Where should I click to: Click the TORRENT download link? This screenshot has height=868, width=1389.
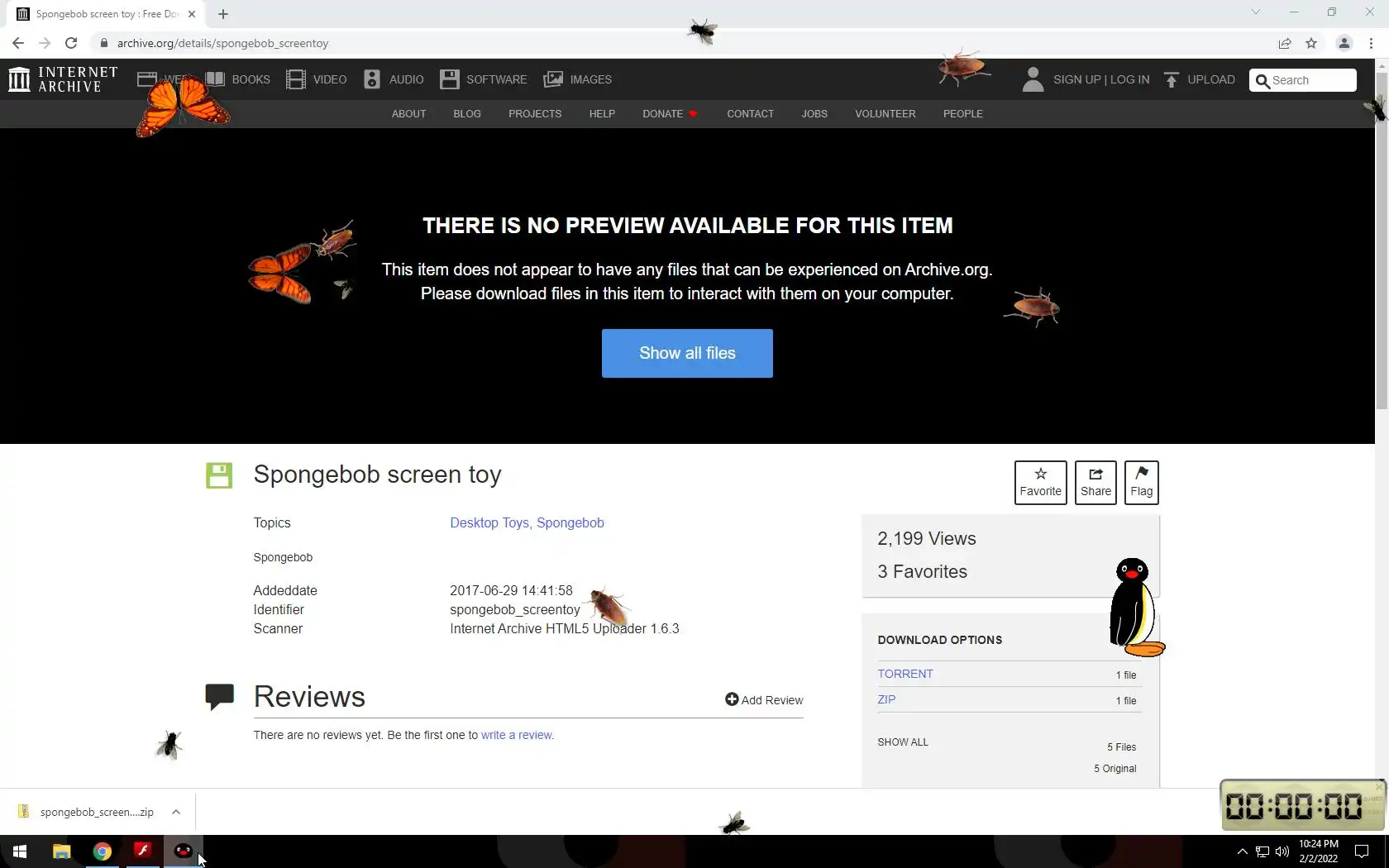click(905, 674)
